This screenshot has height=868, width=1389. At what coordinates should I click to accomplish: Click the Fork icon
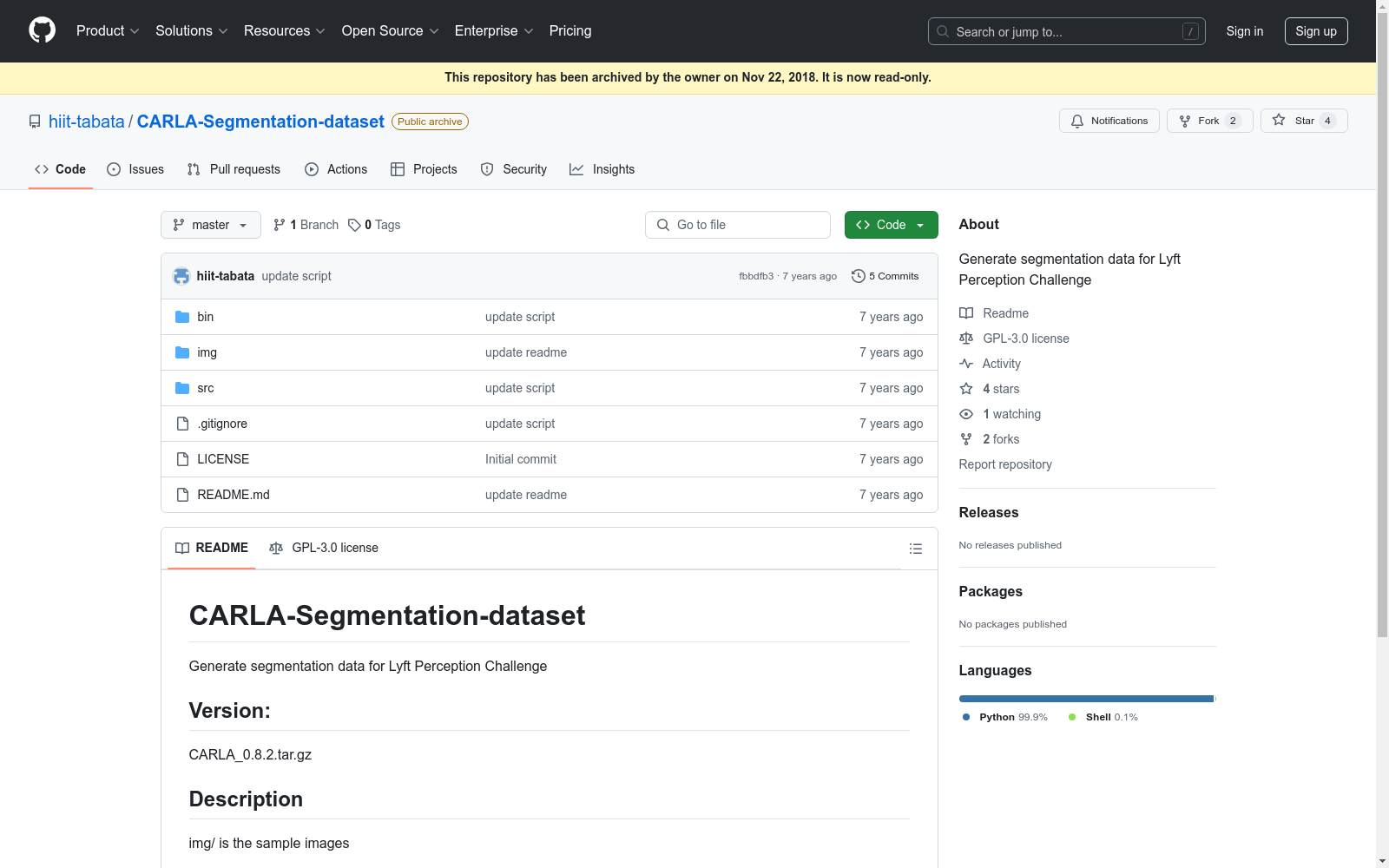coord(1185,121)
